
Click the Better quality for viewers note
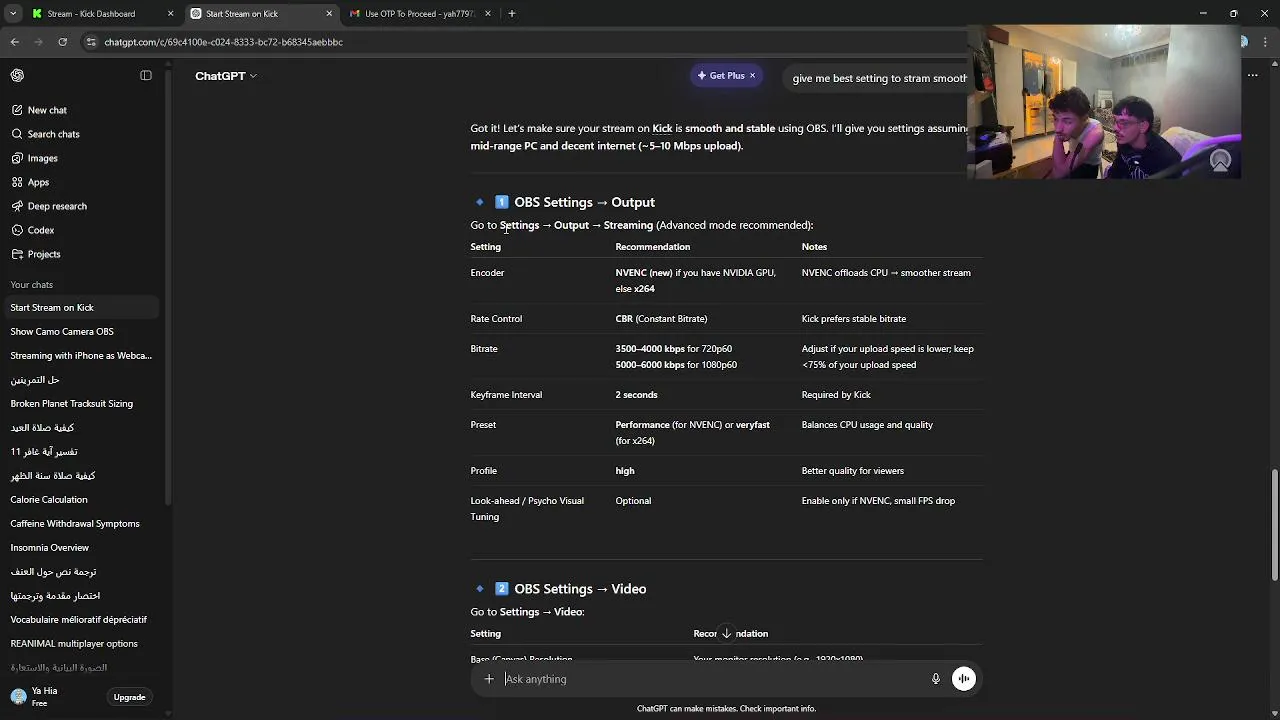pos(852,471)
